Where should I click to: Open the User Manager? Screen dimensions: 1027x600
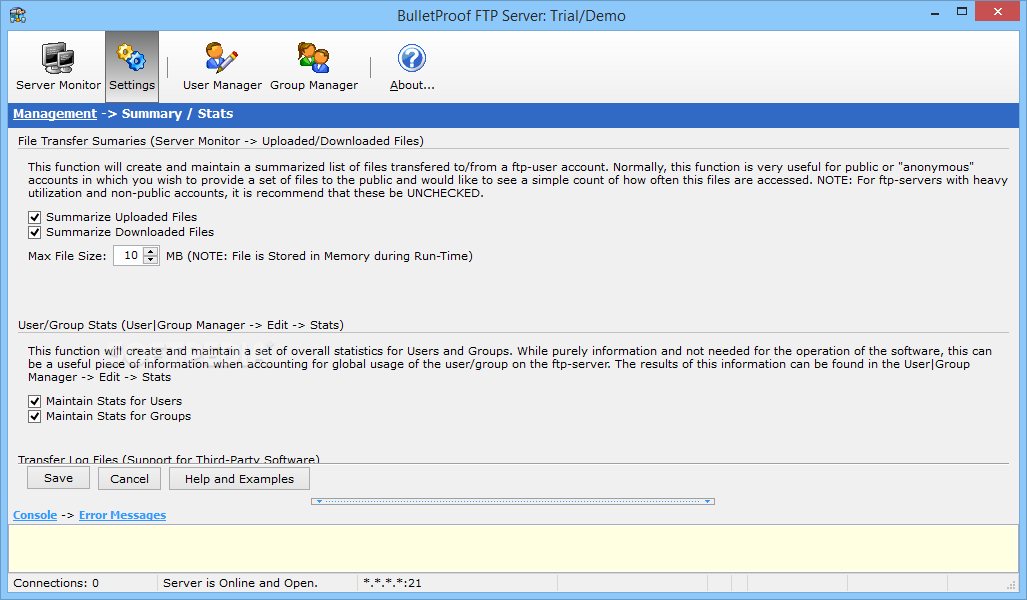[222, 67]
